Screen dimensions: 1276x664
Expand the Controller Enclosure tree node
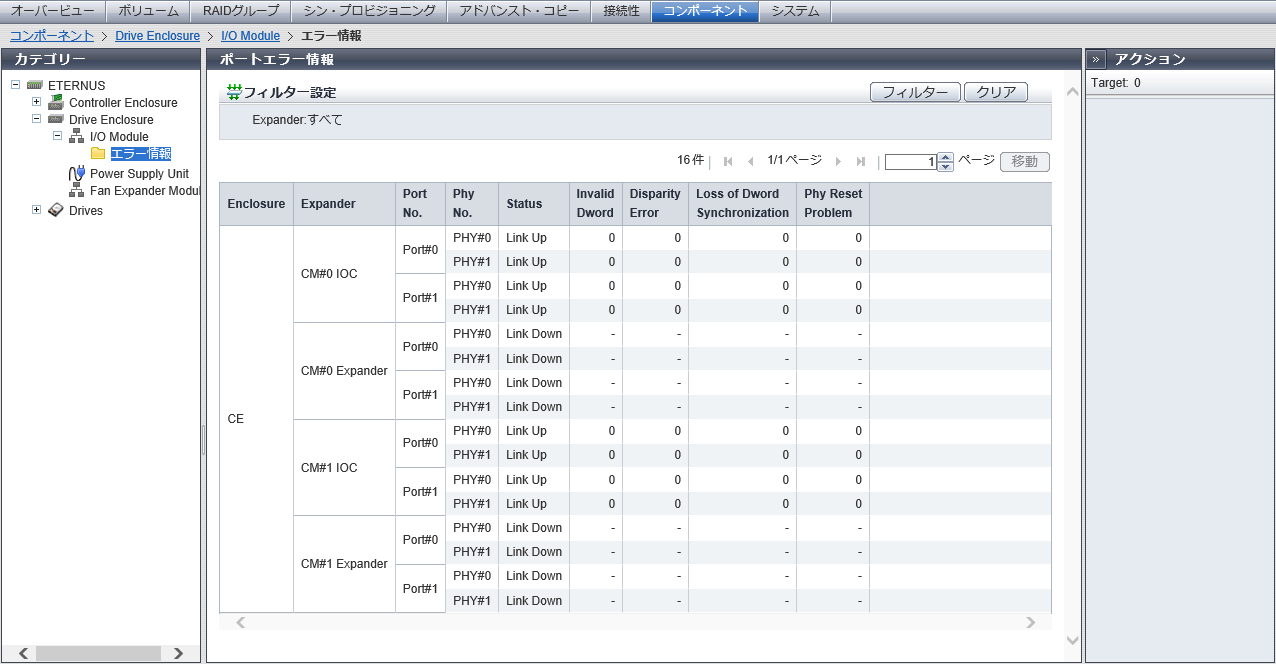pos(37,102)
